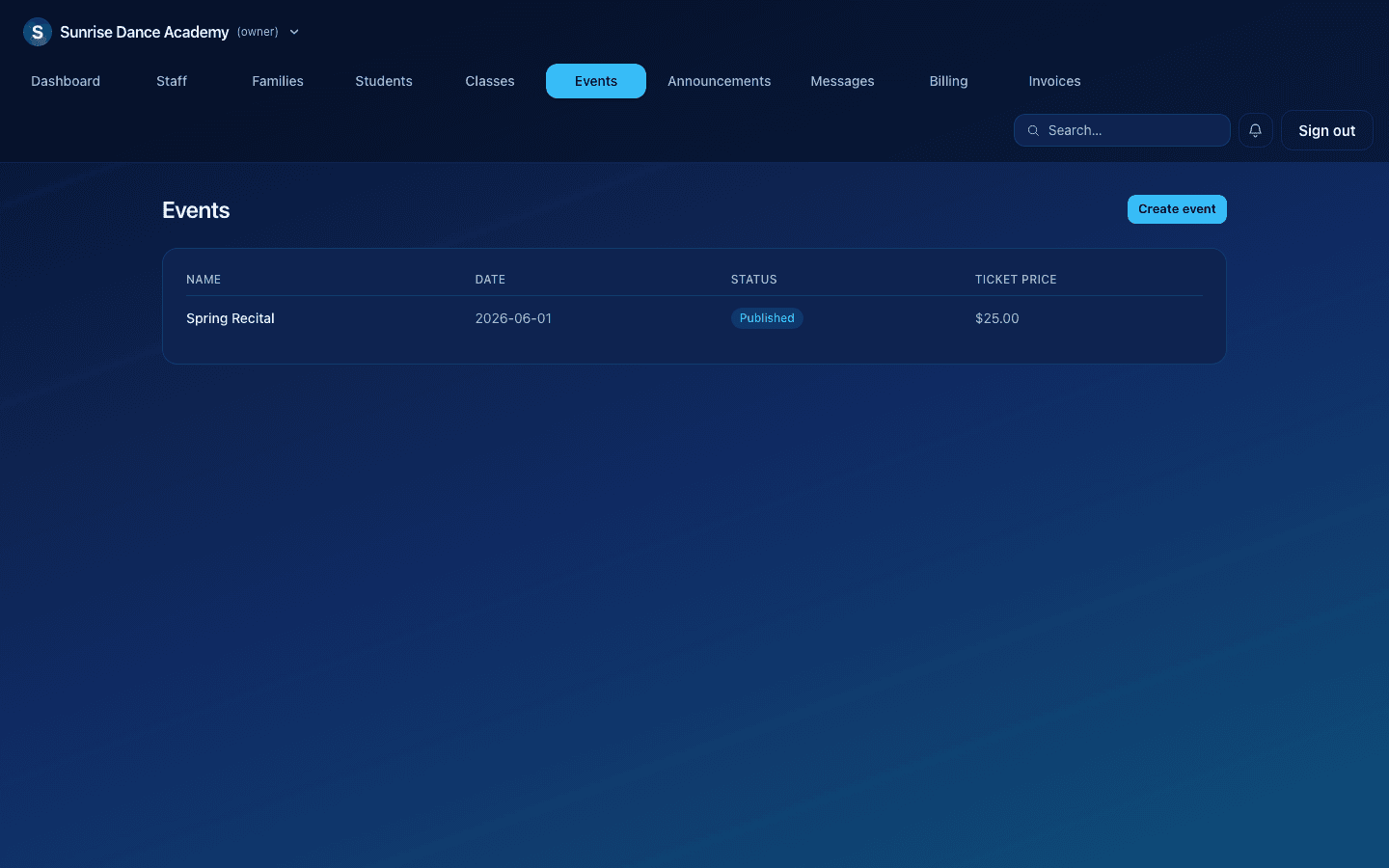Screen dimensions: 1389x868
Task: Expand the academy switcher chevron
Action: 294,32
